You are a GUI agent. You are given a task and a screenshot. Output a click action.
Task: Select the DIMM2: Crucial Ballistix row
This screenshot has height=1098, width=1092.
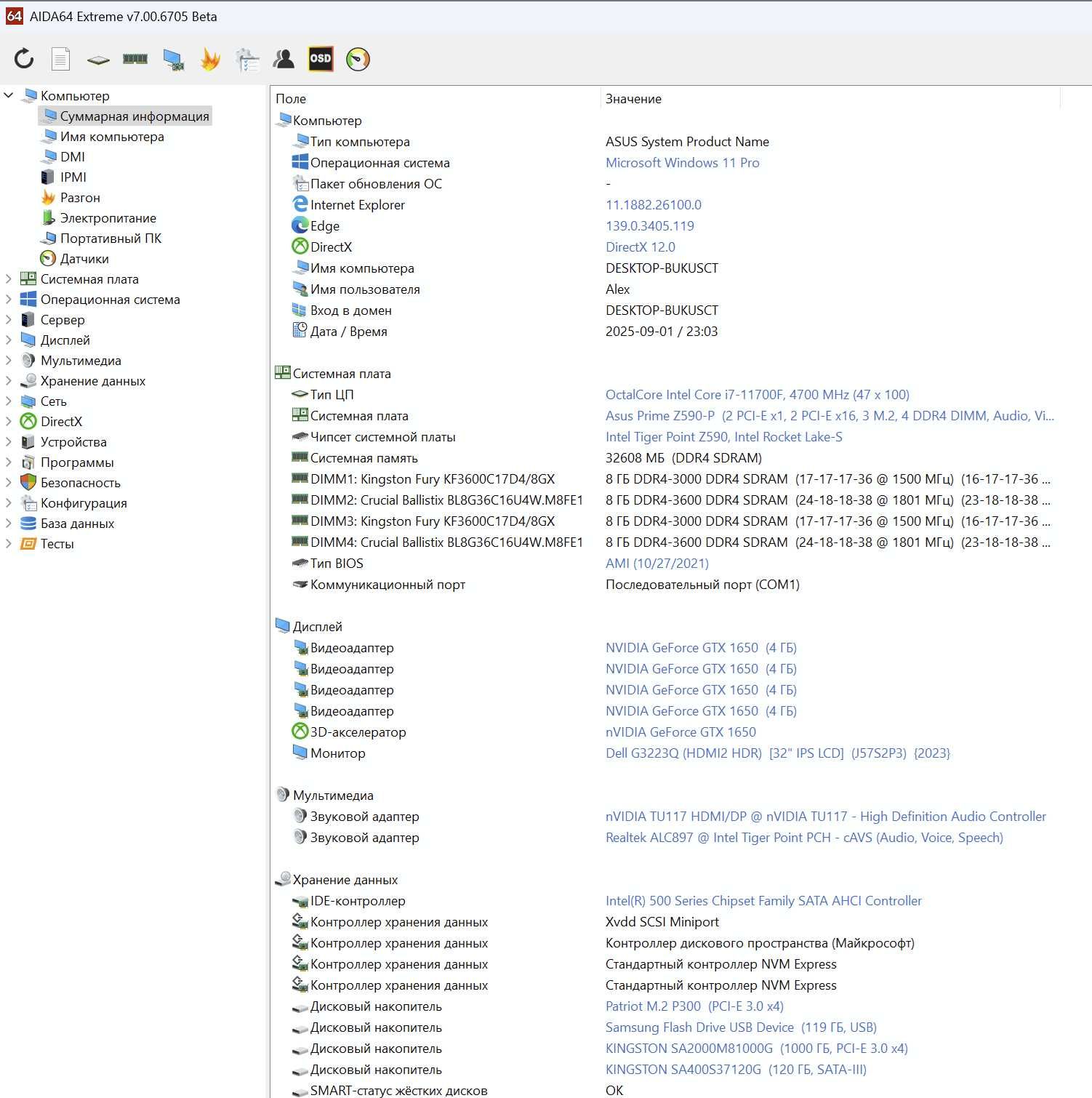(665, 500)
